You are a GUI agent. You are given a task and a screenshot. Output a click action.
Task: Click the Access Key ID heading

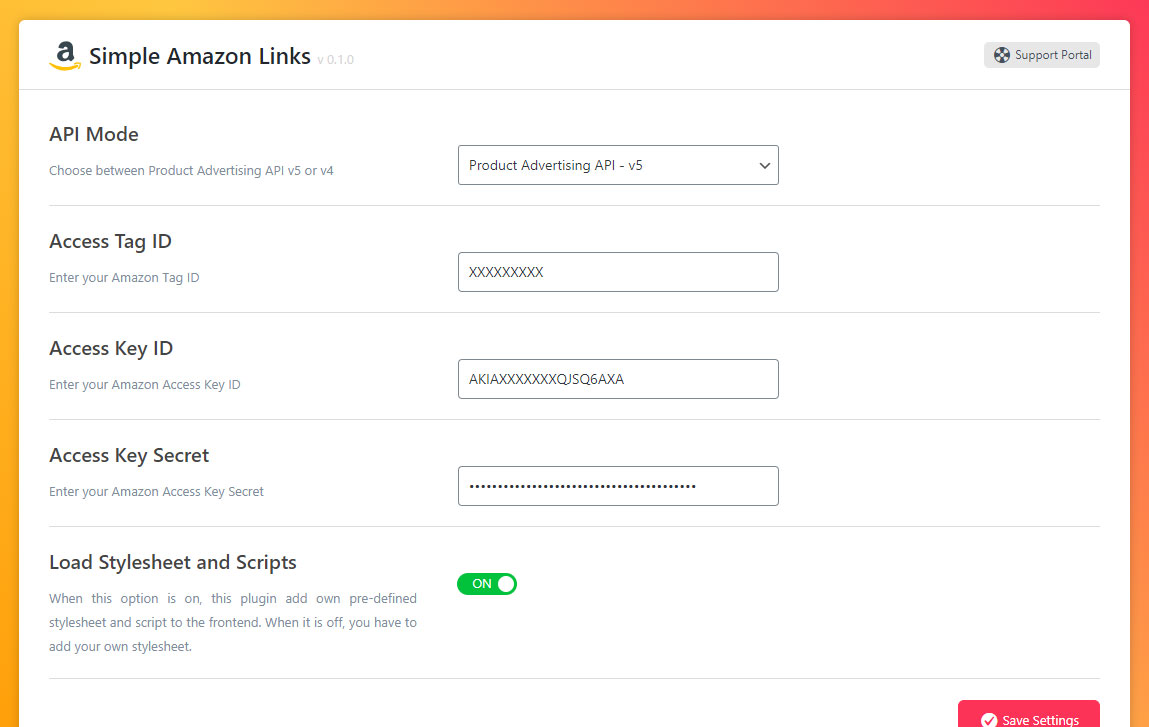111,349
